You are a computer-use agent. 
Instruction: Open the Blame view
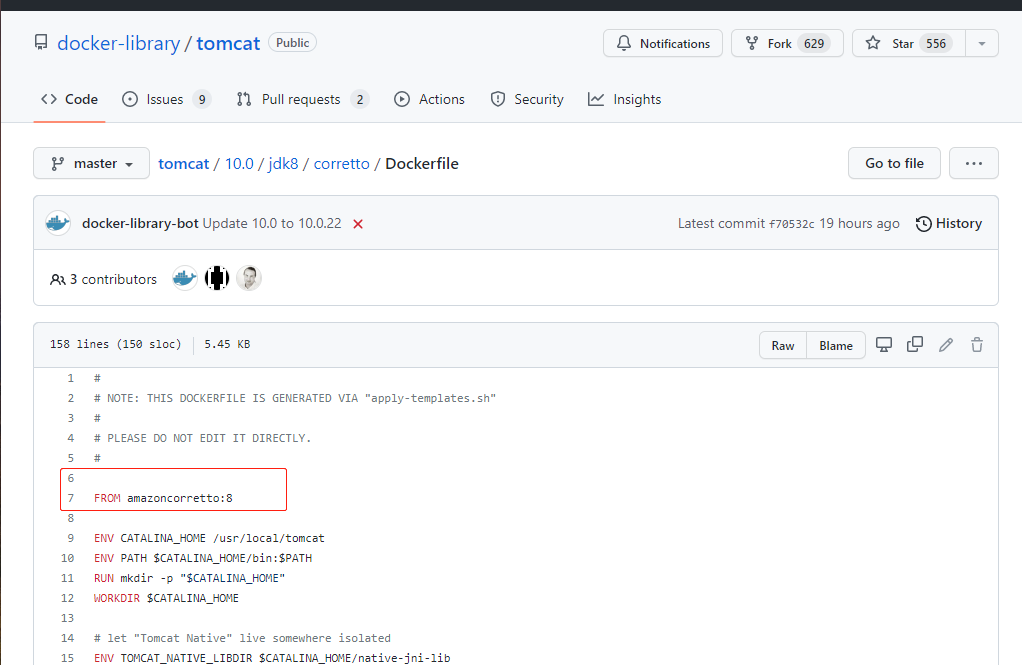point(836,346)
